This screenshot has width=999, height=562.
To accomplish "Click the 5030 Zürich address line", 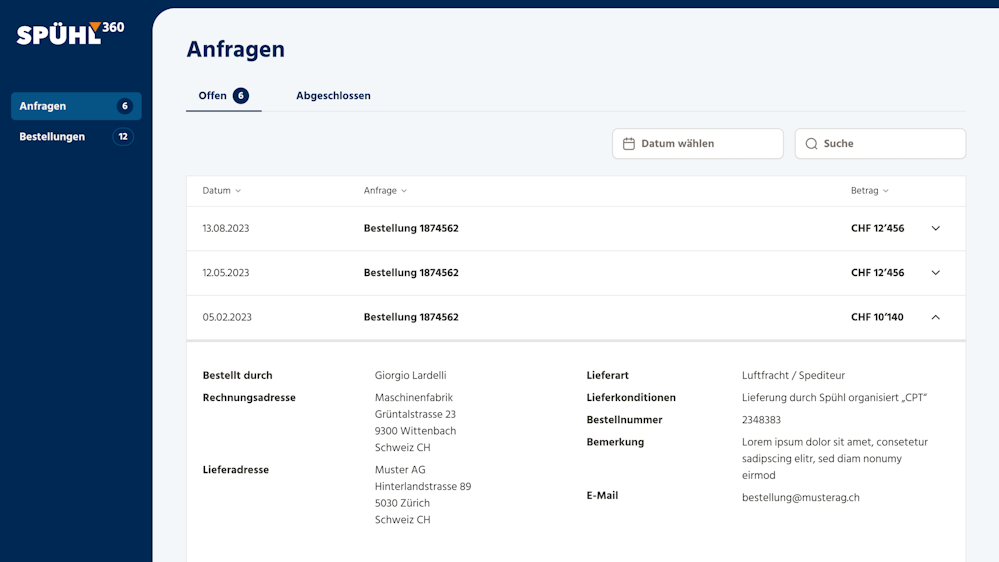I will pyautogui.click(x=401, y=503).
